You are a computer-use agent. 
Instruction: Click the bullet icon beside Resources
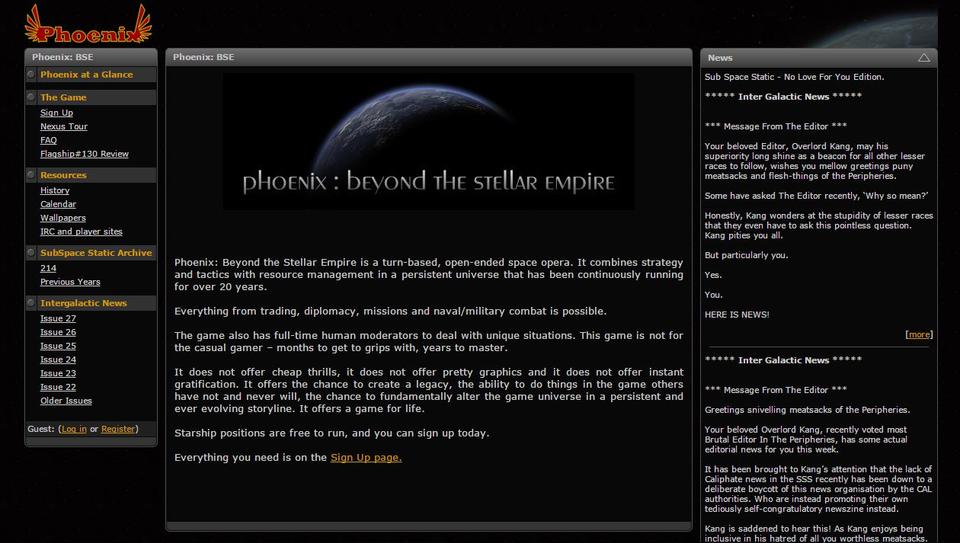click(x=32, y=175)
